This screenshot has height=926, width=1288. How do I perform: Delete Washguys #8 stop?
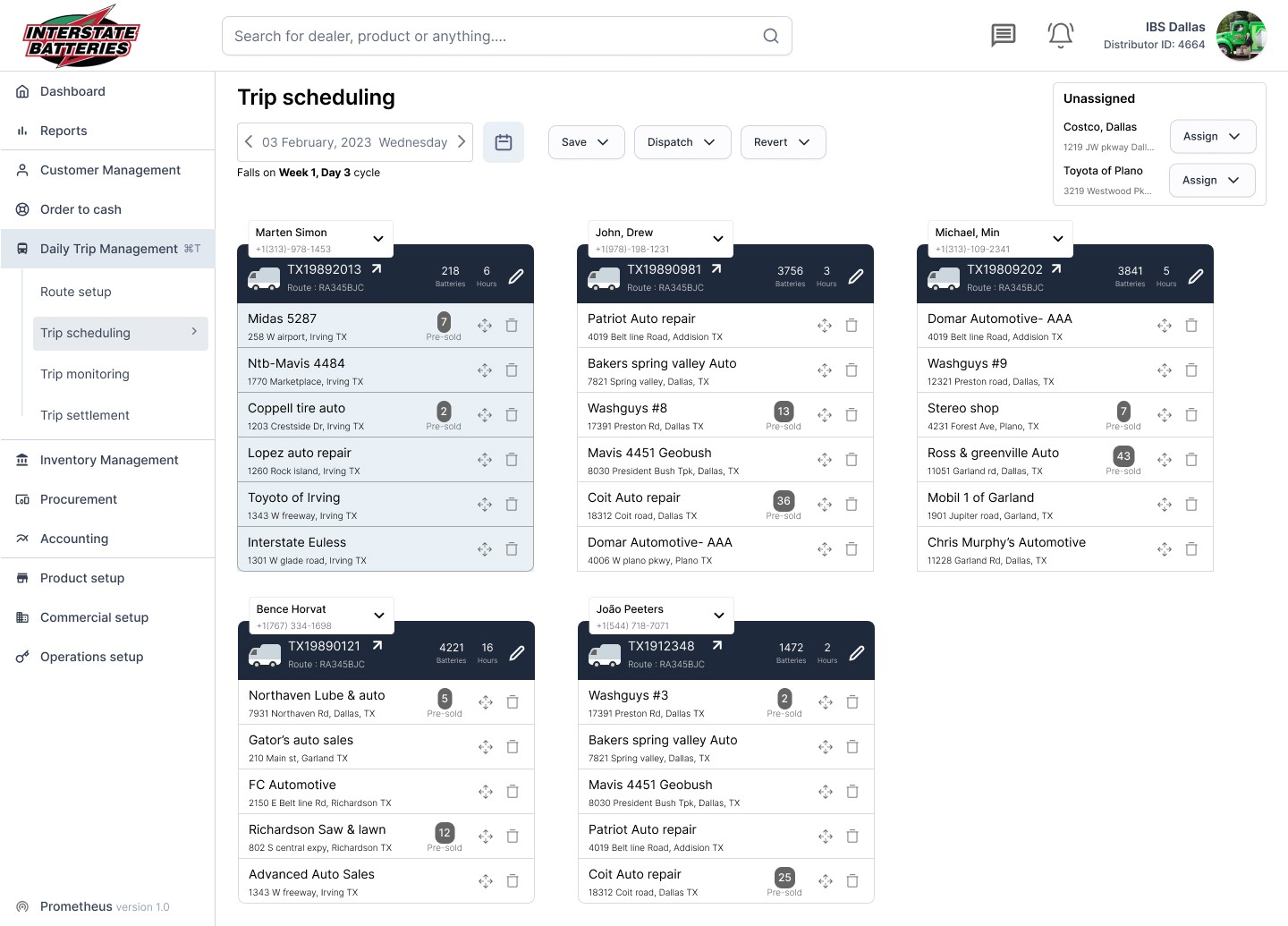[x=852, y=415]
